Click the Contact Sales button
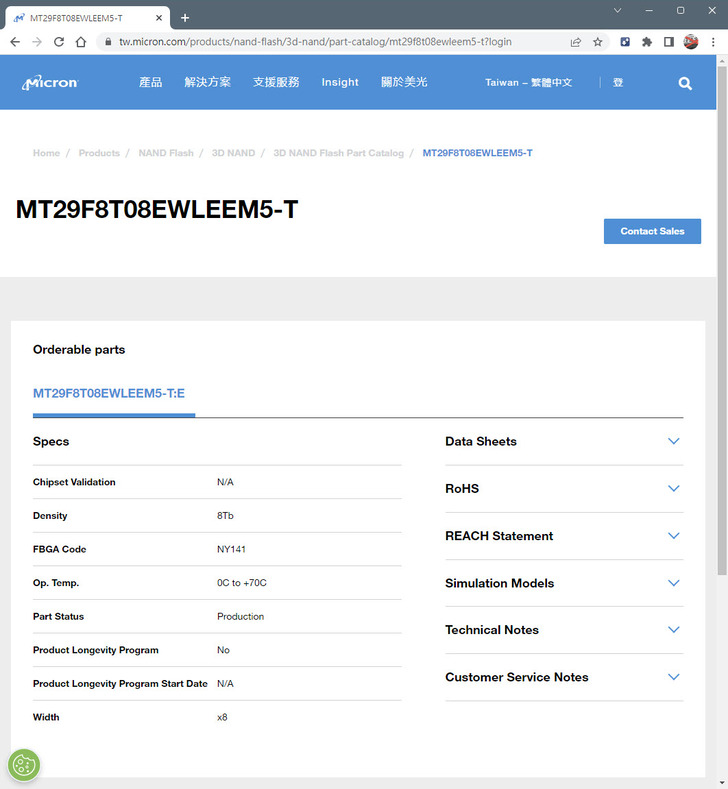This screenshot has width=728, height=789. tap(652, 231)
